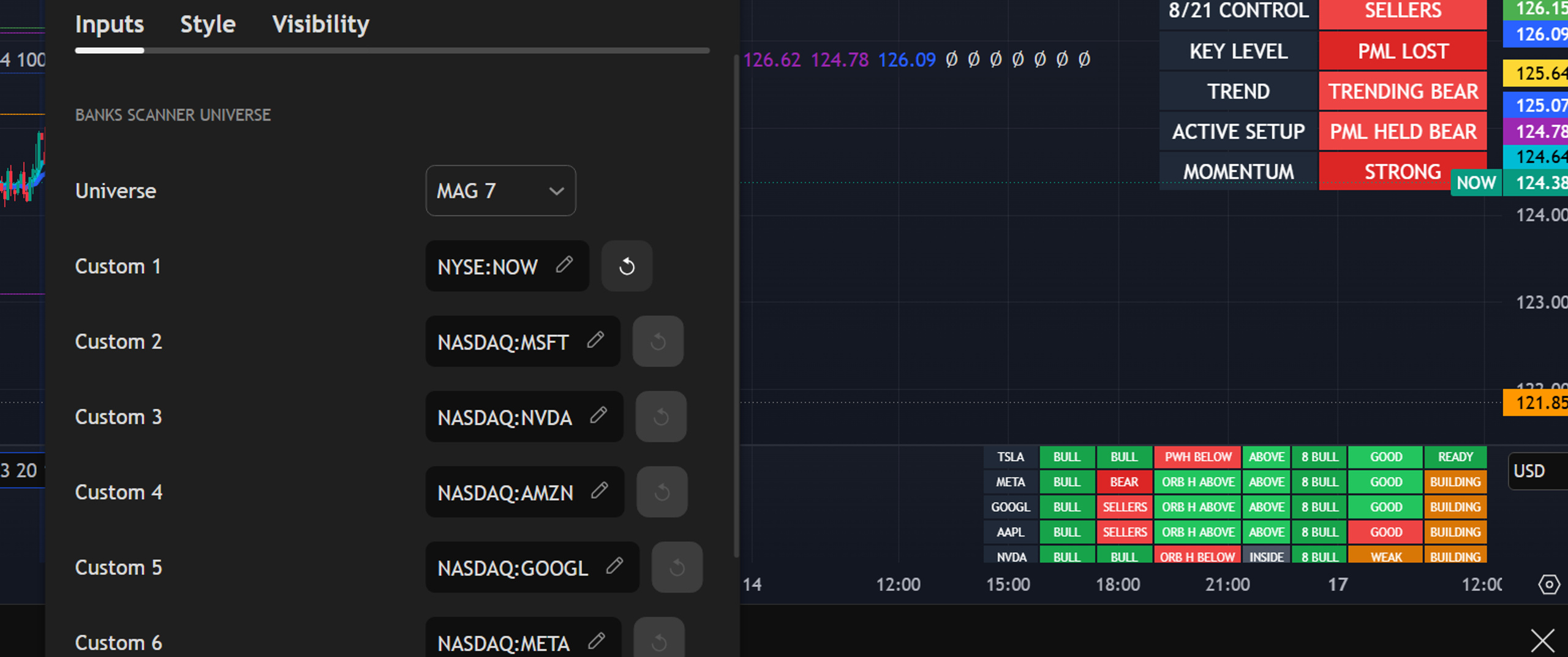Image resolution: width=1568 pixels, height=657 pixels.
Task: Click the yellow 125.64 price label
Action: tap(1536, 73)
